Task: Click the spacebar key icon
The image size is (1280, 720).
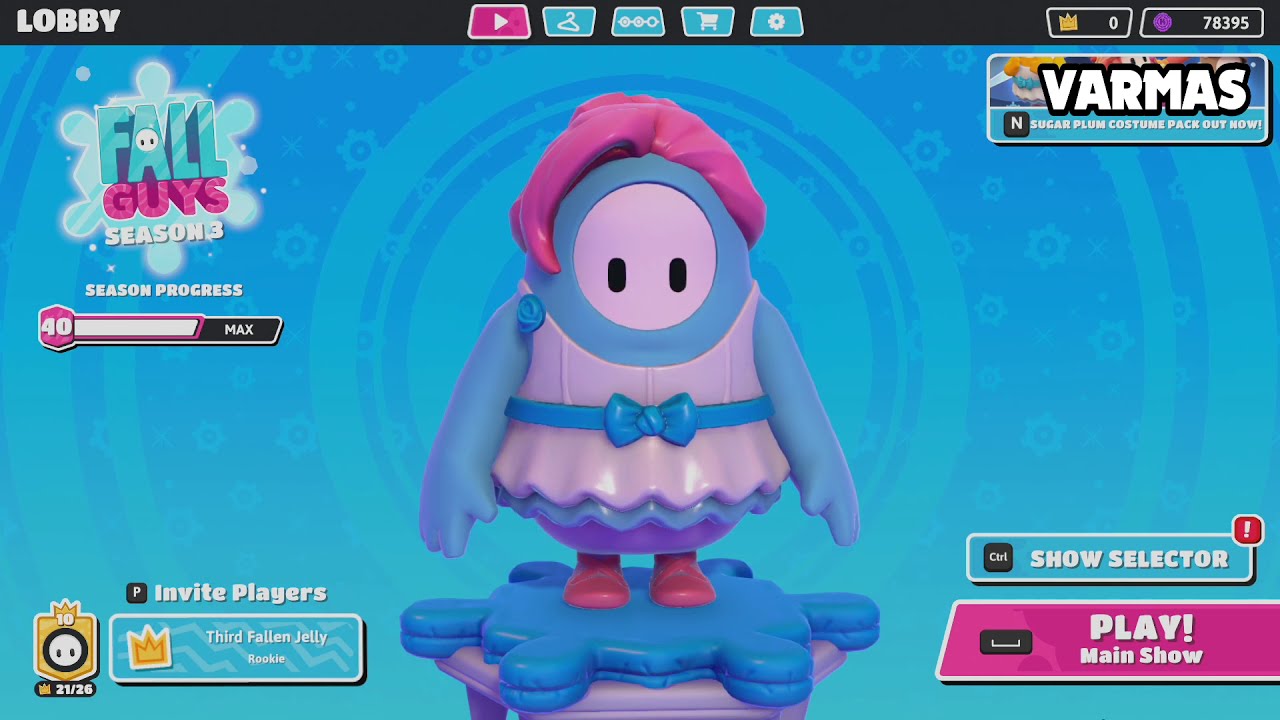Action: coord(1005,643)
